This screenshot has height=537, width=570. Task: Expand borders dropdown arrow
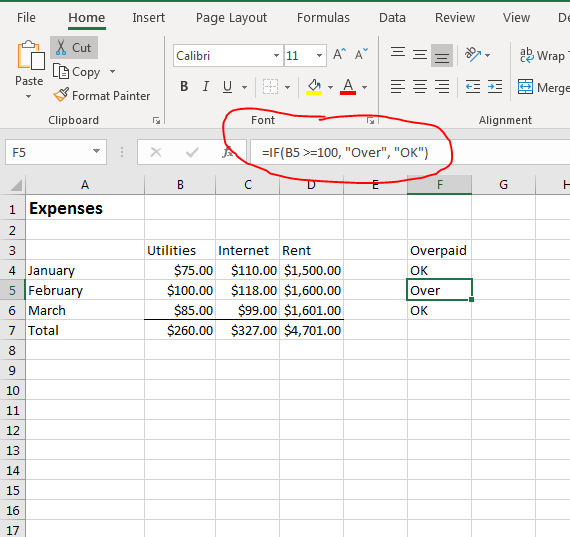288,87
